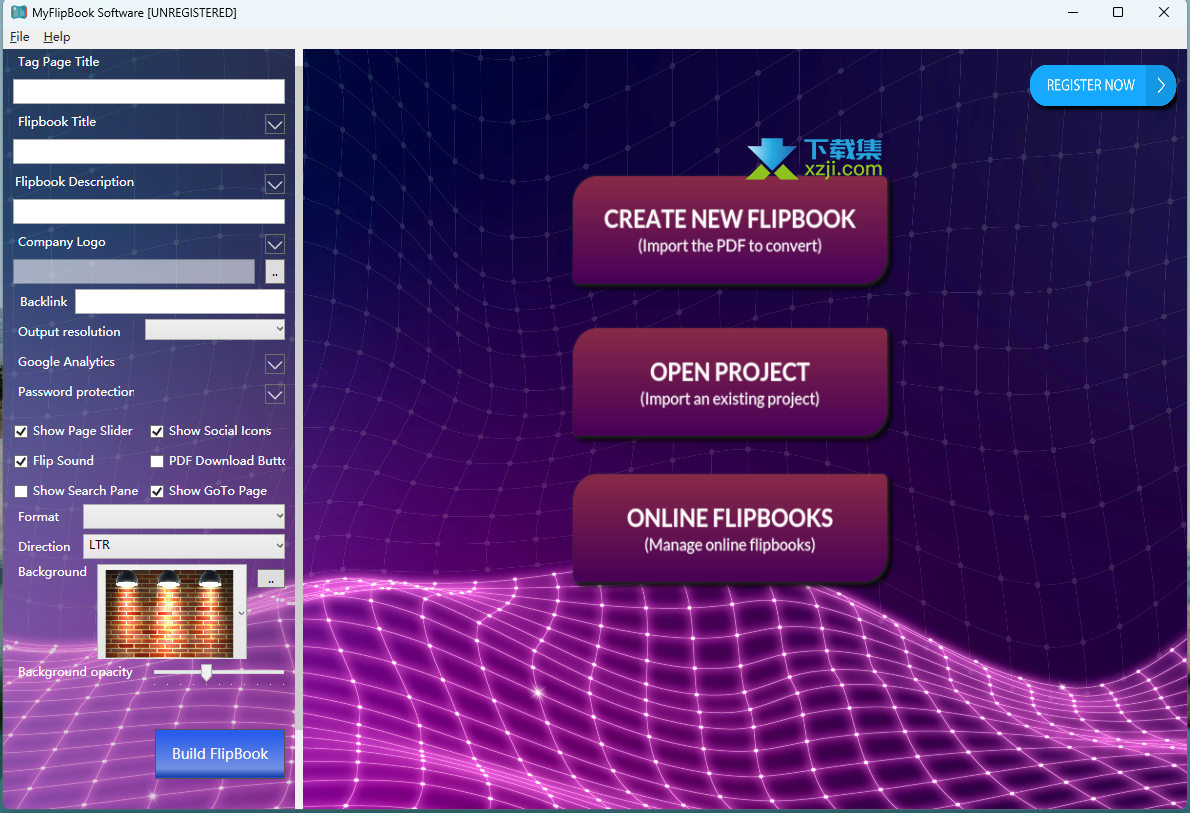The image size is (1190, 813).
Task: Open the background thumbnail list arrow
Action: pyautogui.click(x=241, y=613)
